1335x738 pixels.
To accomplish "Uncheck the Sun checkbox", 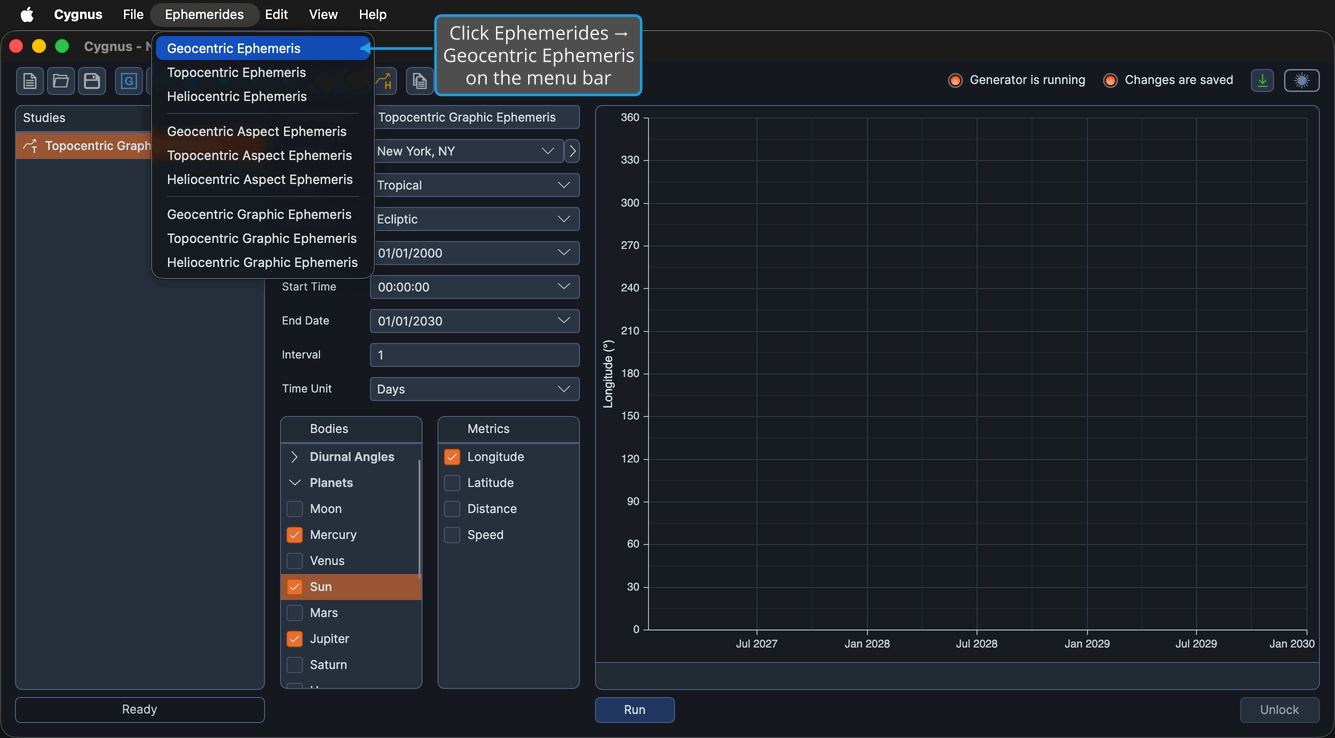I will 295,587.
